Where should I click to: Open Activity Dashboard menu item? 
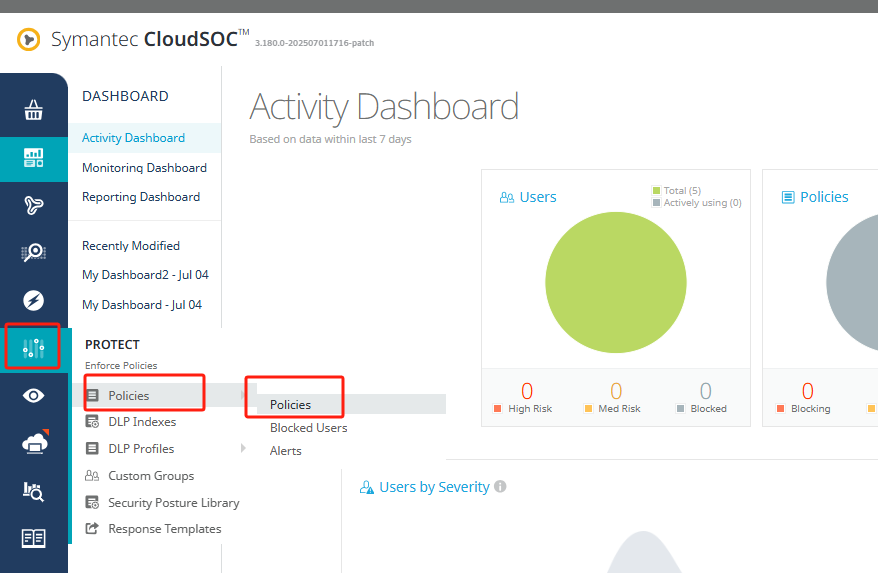click(133, 138)
